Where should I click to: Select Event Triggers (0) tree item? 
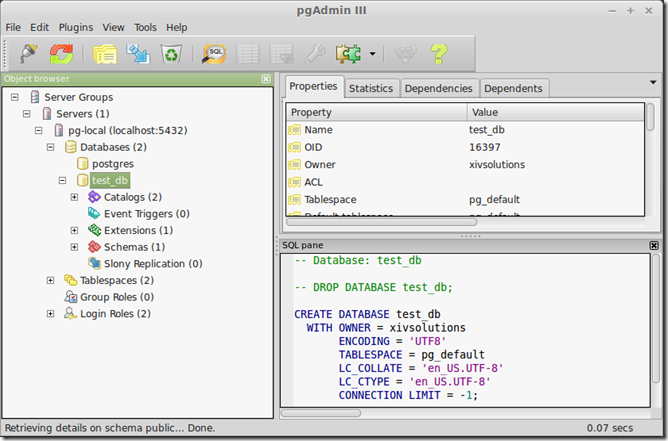147,214
